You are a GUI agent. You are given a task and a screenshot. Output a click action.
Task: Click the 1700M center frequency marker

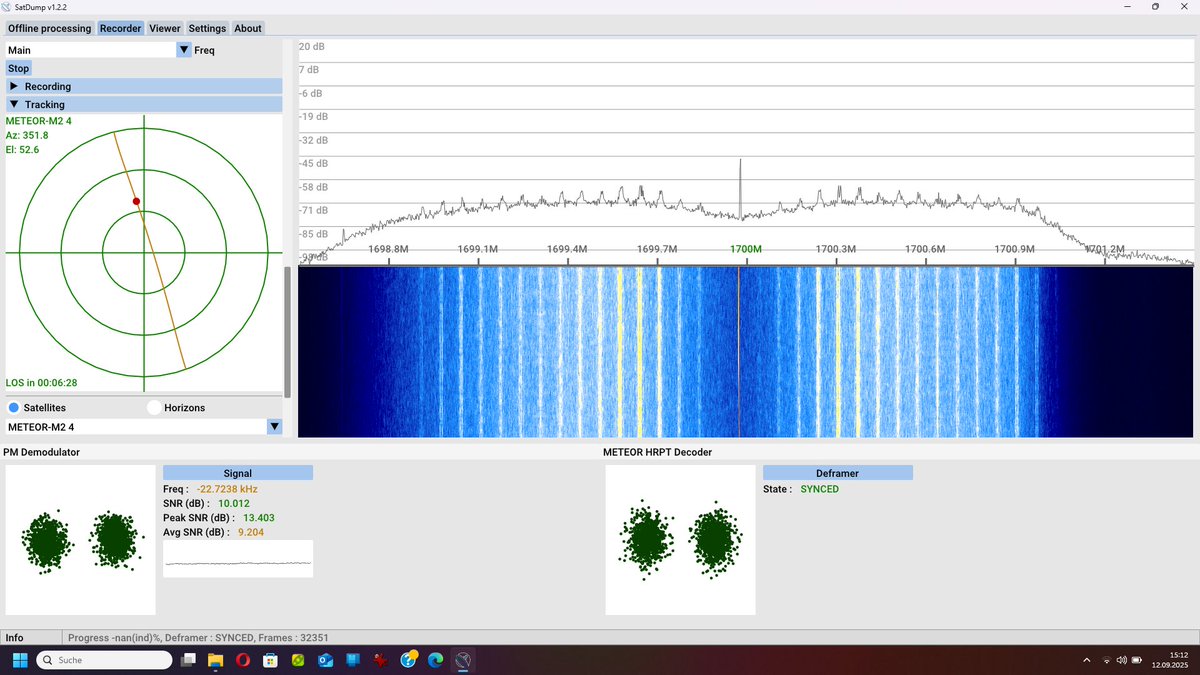746,249
